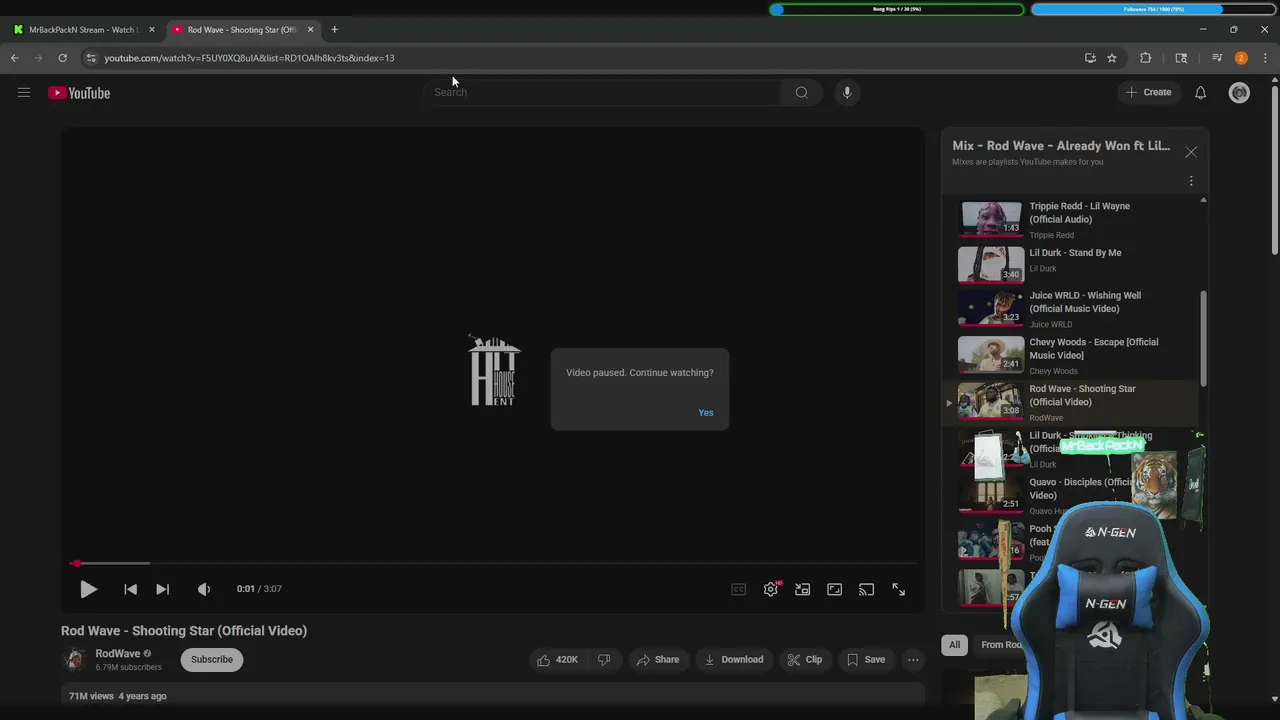Open media controls icon in toolbar
1280x720 pixels.
click(x=1217, y=58)
